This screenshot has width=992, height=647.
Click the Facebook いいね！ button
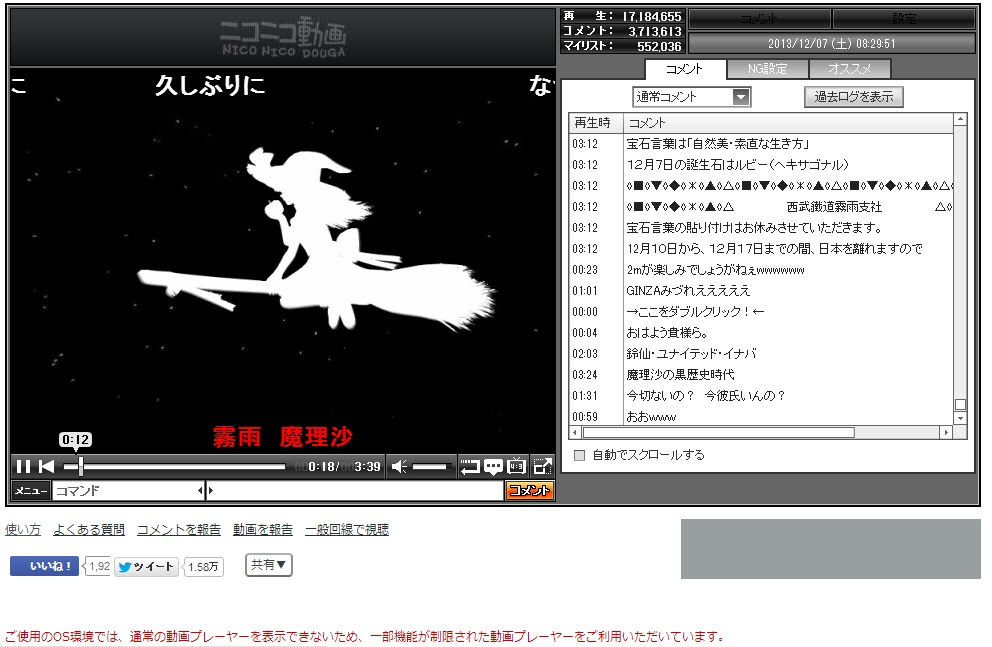pyautogui.click(x=44, y=566)
